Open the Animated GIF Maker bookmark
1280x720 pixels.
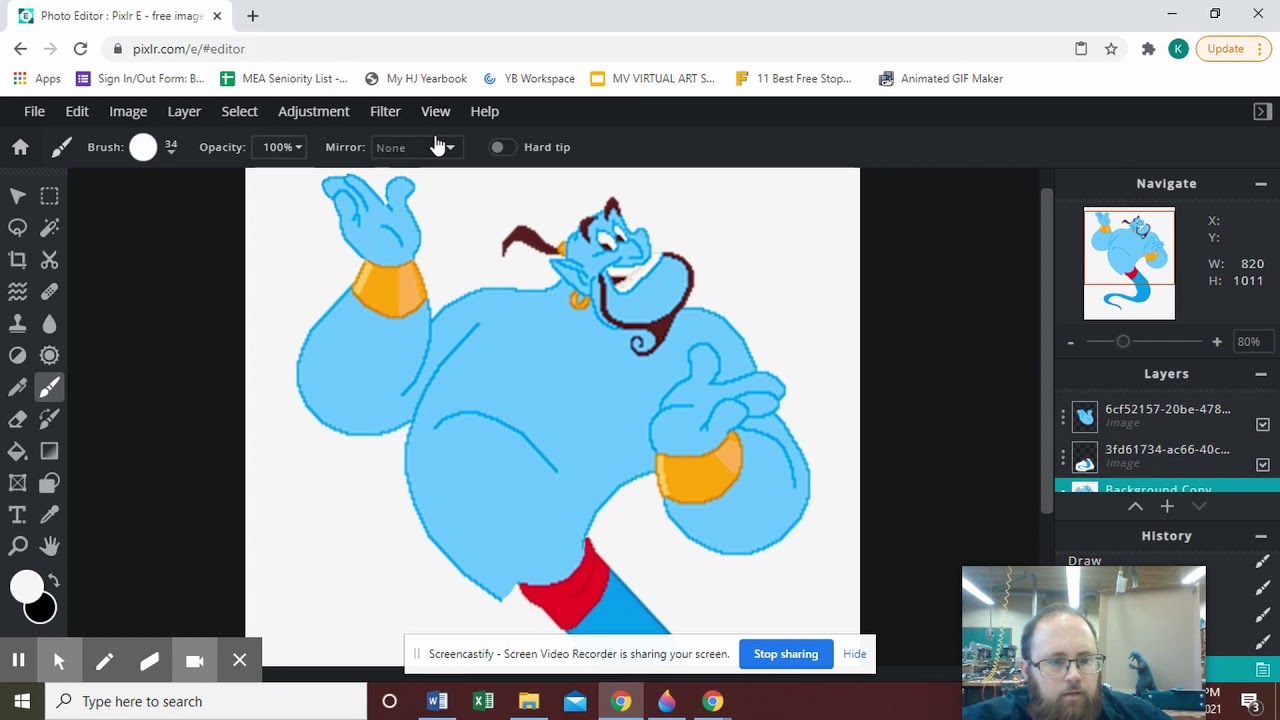click(940, 78)
